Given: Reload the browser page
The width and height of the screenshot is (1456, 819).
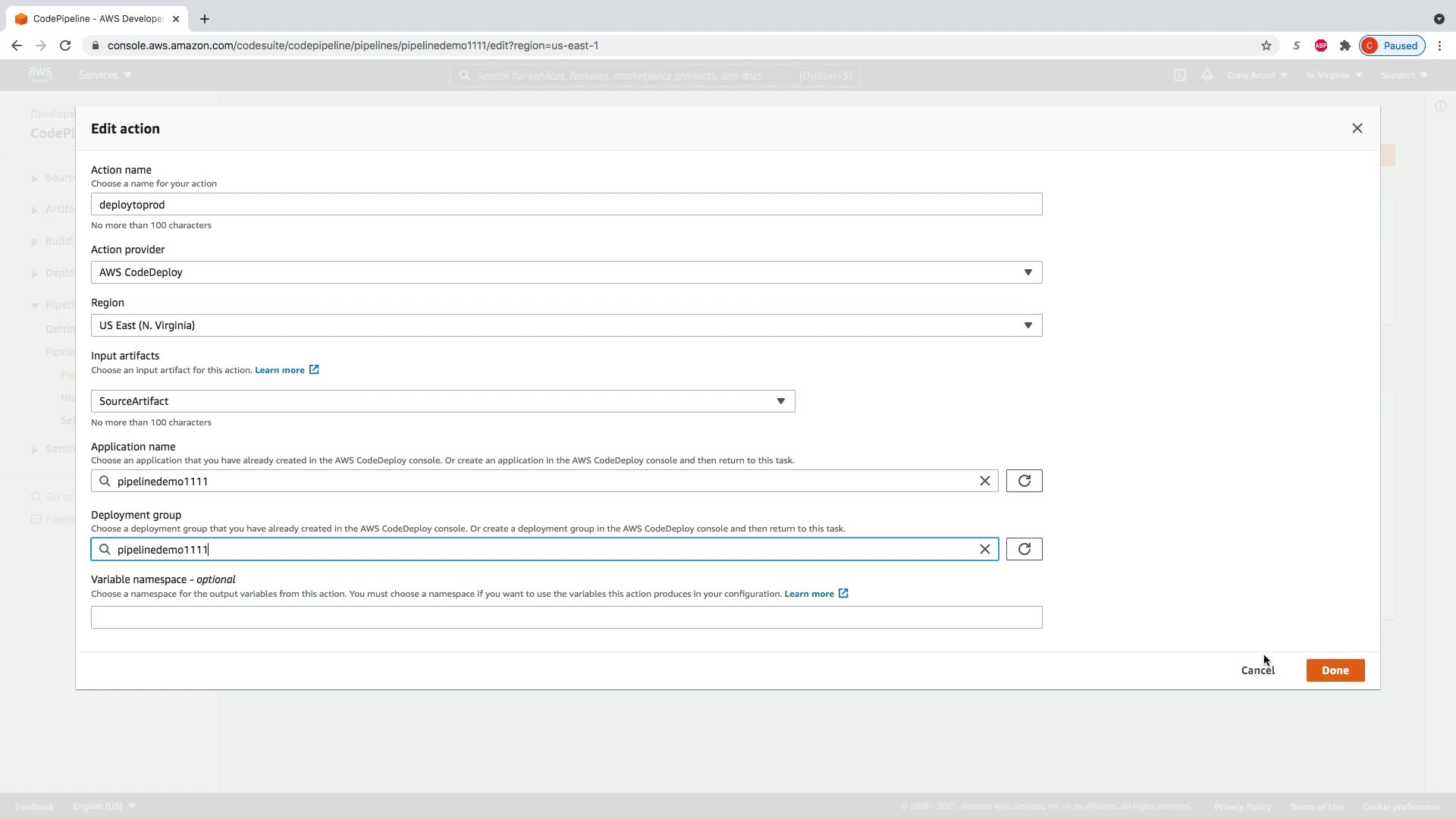Looking at the screenshot, I should [x=65, y=45].
